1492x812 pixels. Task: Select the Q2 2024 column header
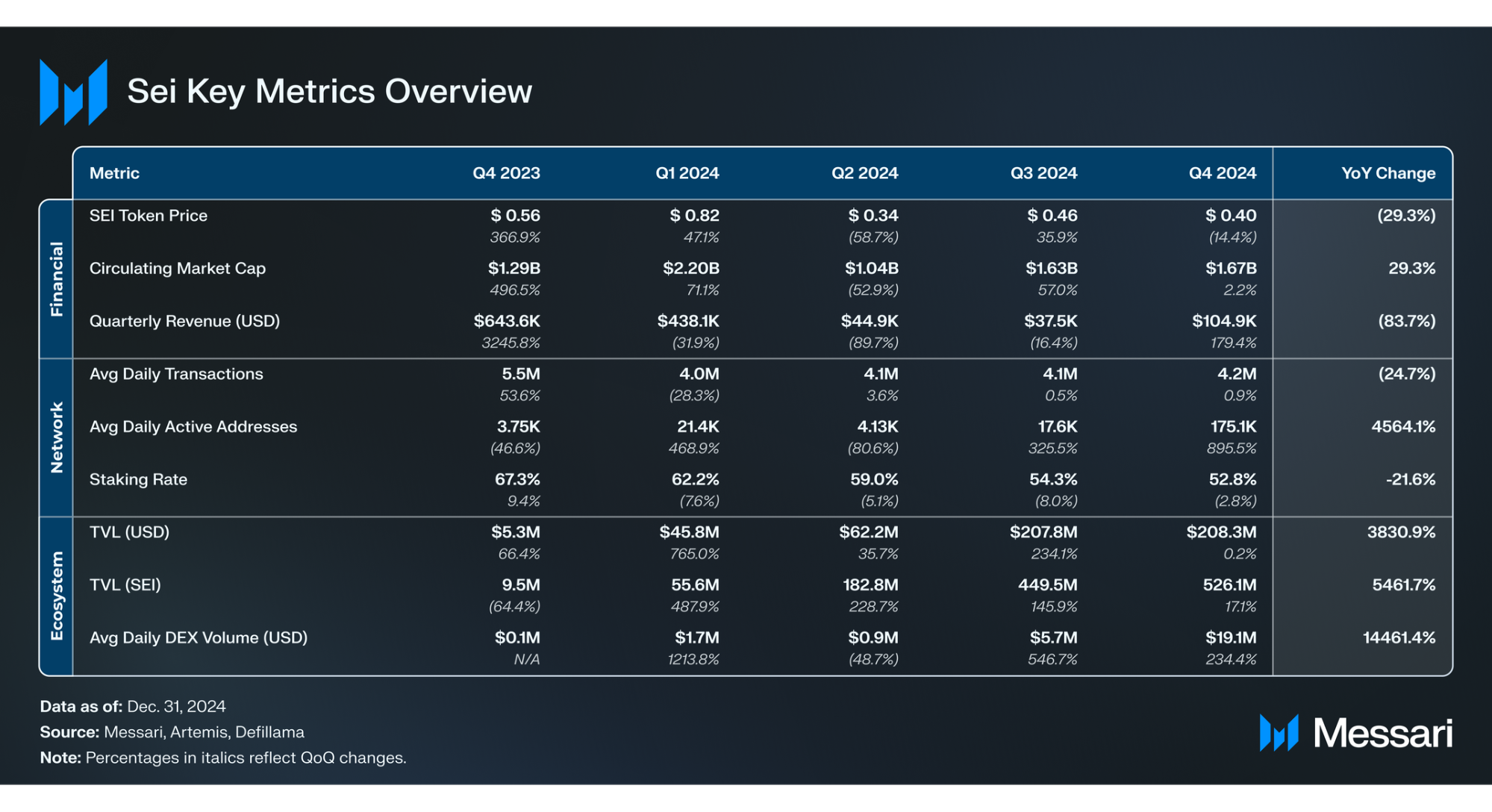coord(864,173)
